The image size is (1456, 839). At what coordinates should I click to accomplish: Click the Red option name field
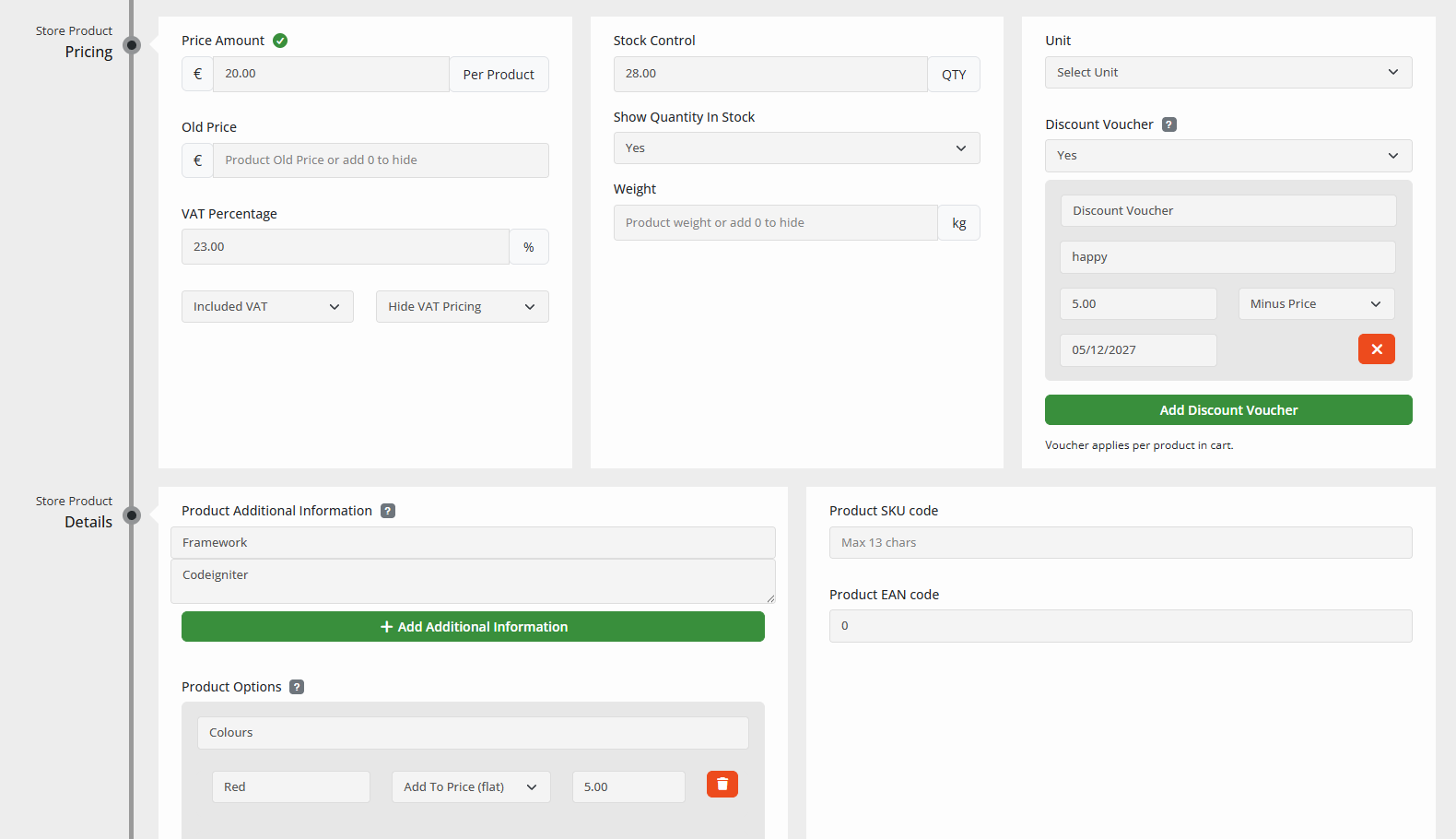291,787
